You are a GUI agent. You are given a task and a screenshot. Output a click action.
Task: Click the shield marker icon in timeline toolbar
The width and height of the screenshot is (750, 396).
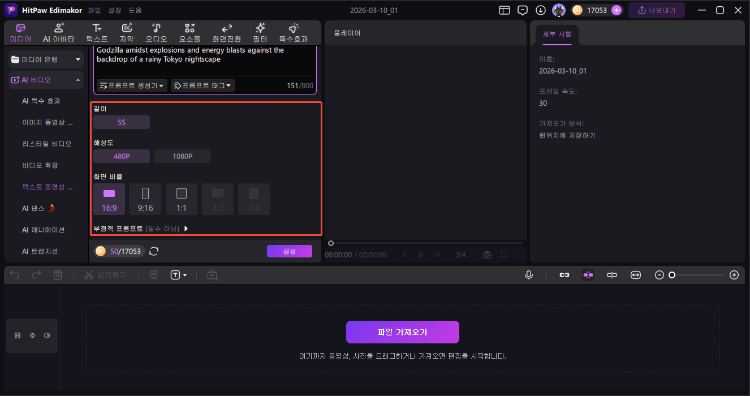click(x=154, y=275)
